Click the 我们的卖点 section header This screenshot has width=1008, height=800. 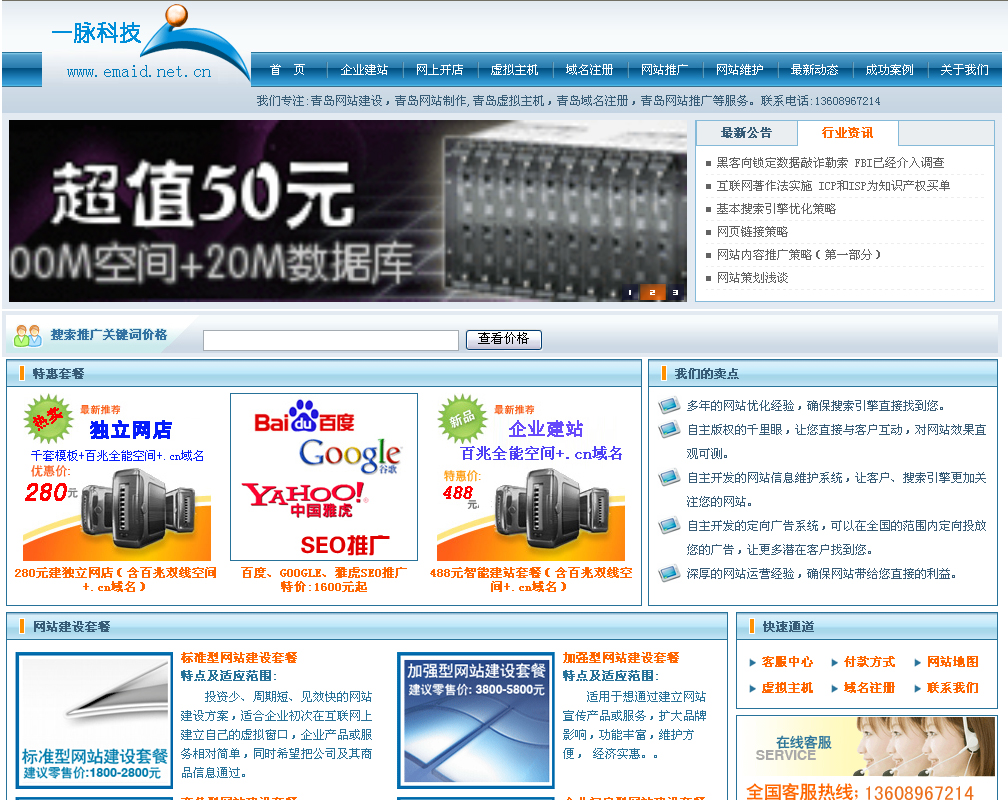[706, 374]
